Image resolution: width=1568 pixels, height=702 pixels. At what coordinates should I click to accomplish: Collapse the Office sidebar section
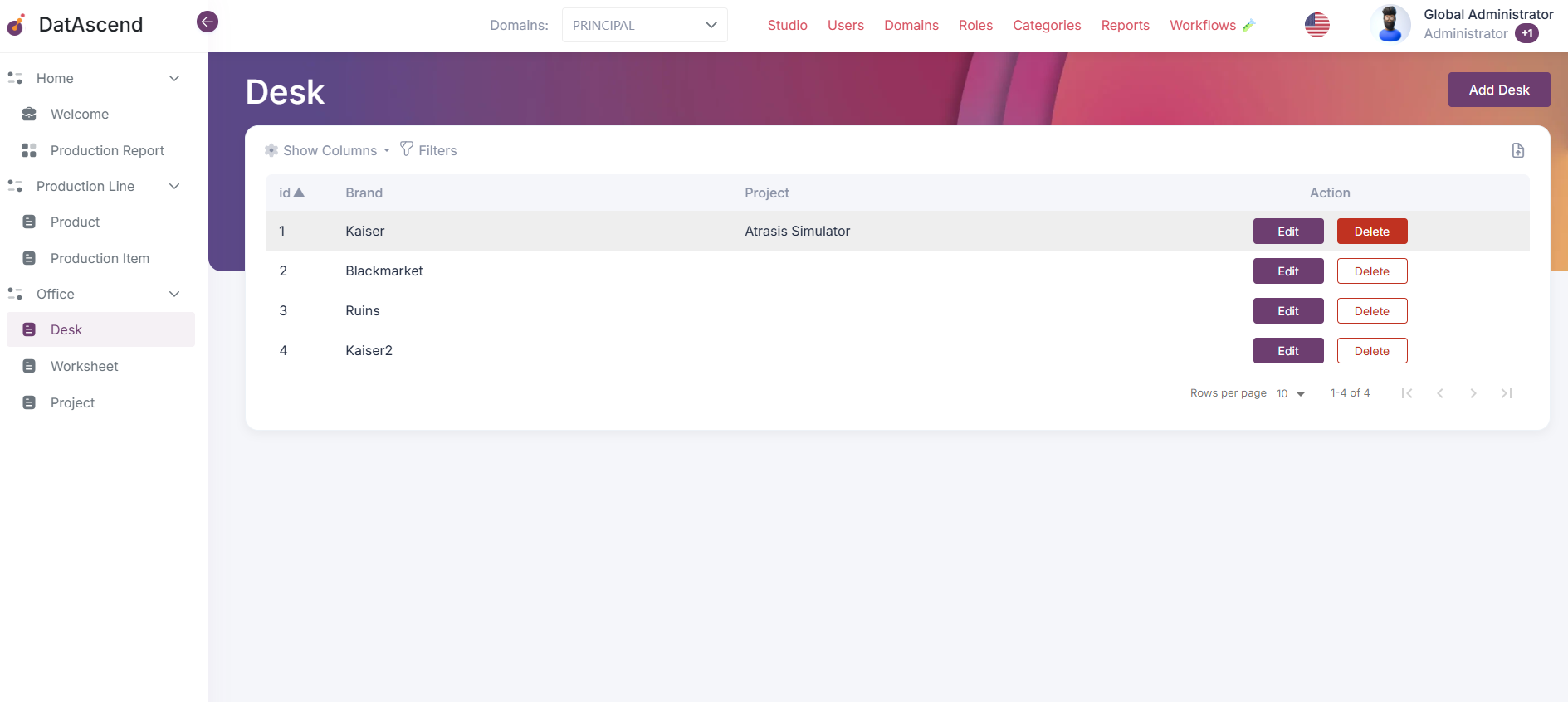(x=174, y=294)
